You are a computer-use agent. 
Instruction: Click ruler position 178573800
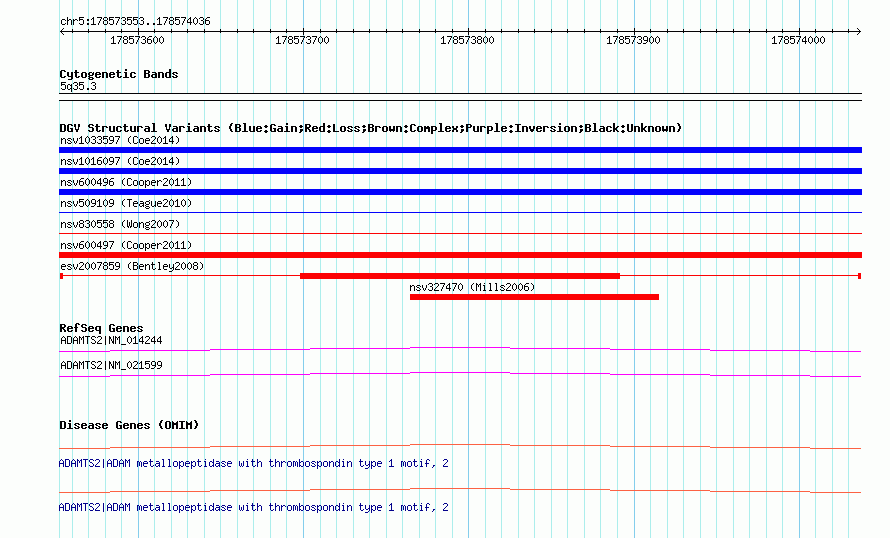coord(467,40)
